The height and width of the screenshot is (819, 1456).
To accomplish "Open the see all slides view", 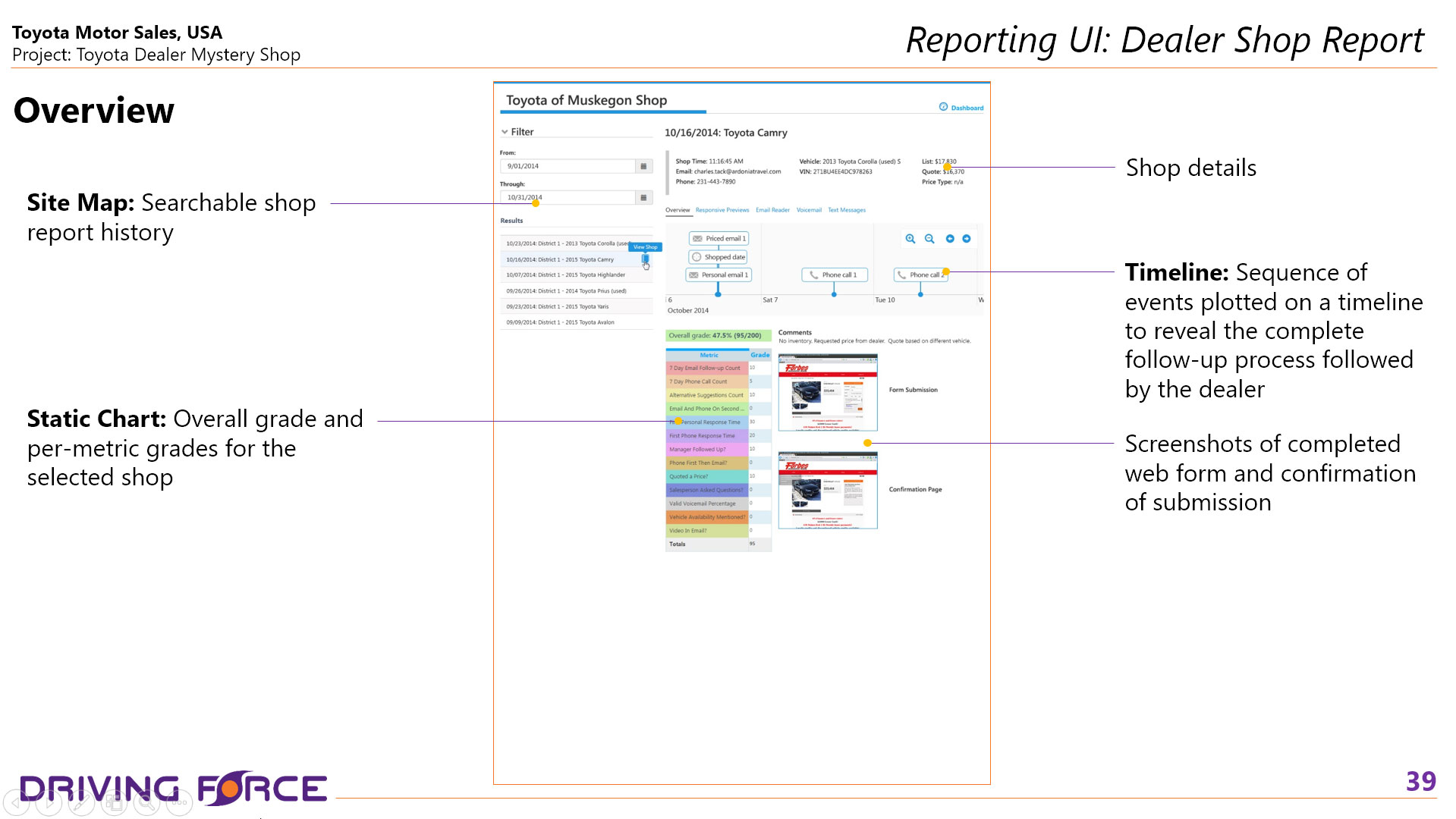I will point(115,802).
